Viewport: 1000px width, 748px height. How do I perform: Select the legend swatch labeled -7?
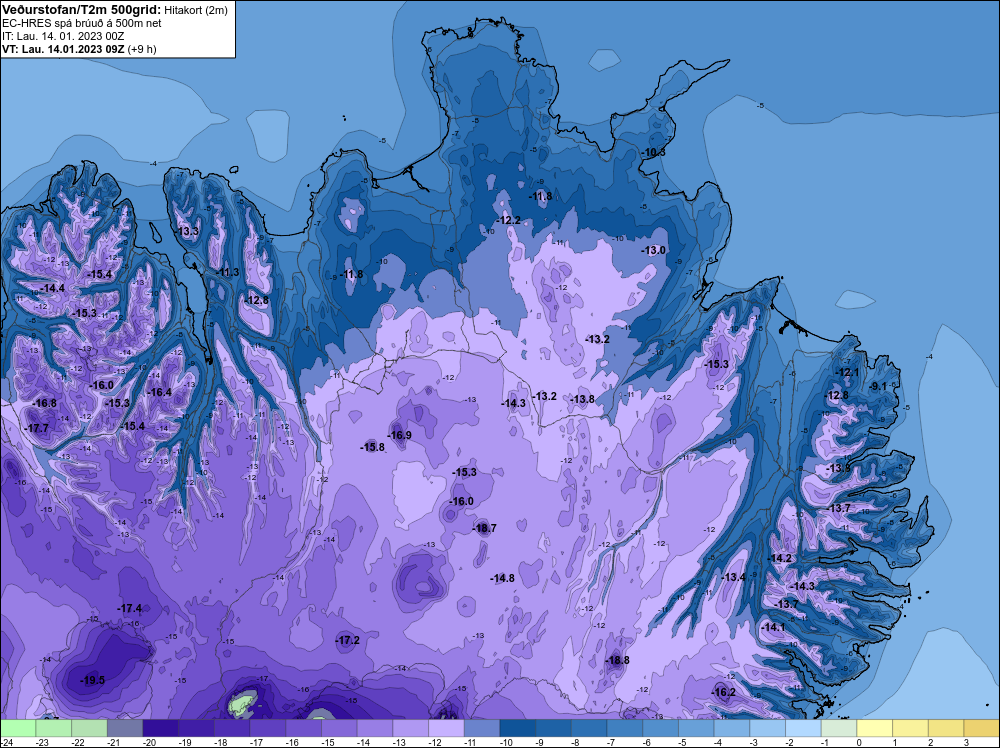[x=625, y=728]
